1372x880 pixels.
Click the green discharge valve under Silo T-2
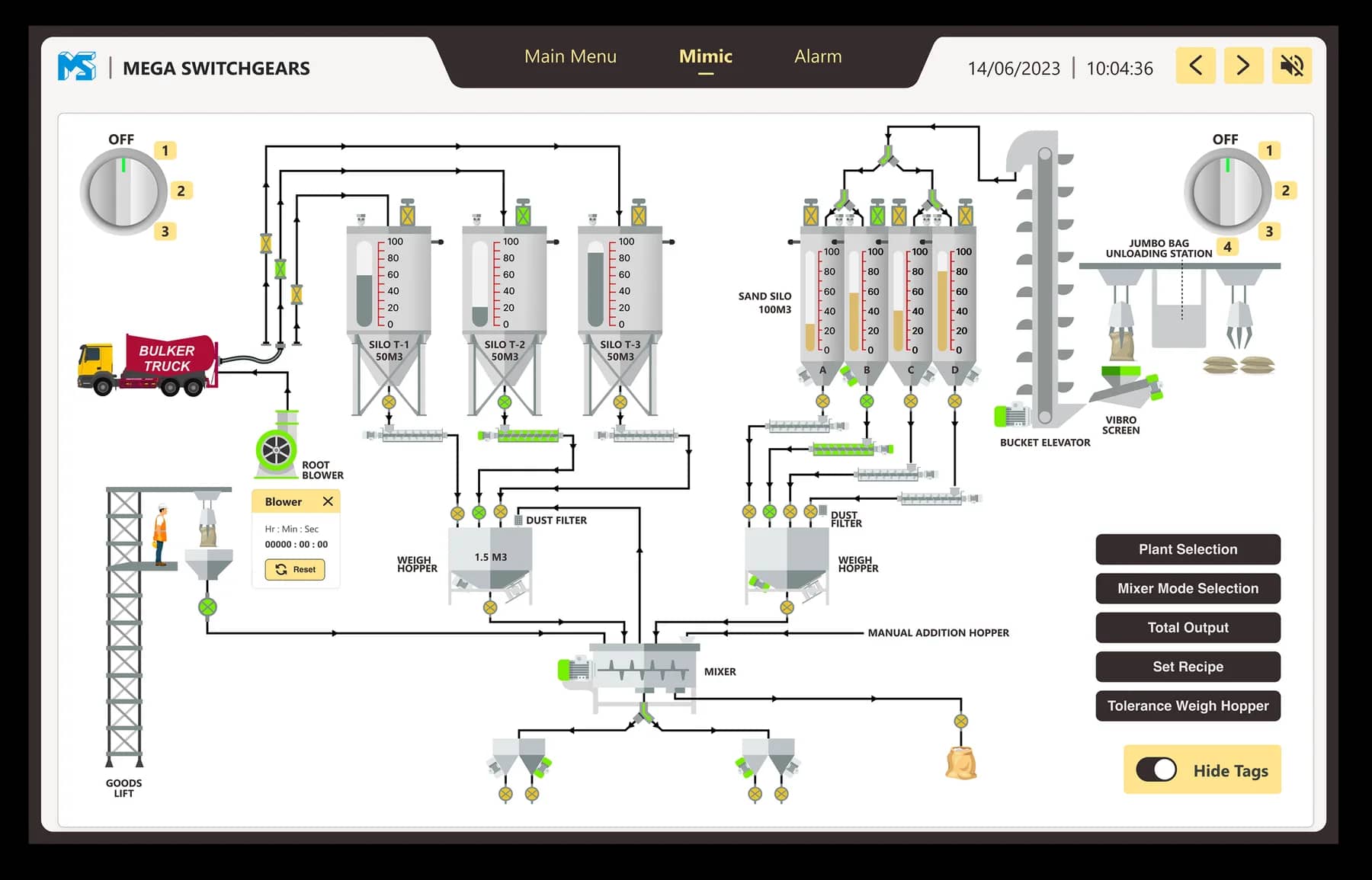pyautogui.click(x=505, y=402)
